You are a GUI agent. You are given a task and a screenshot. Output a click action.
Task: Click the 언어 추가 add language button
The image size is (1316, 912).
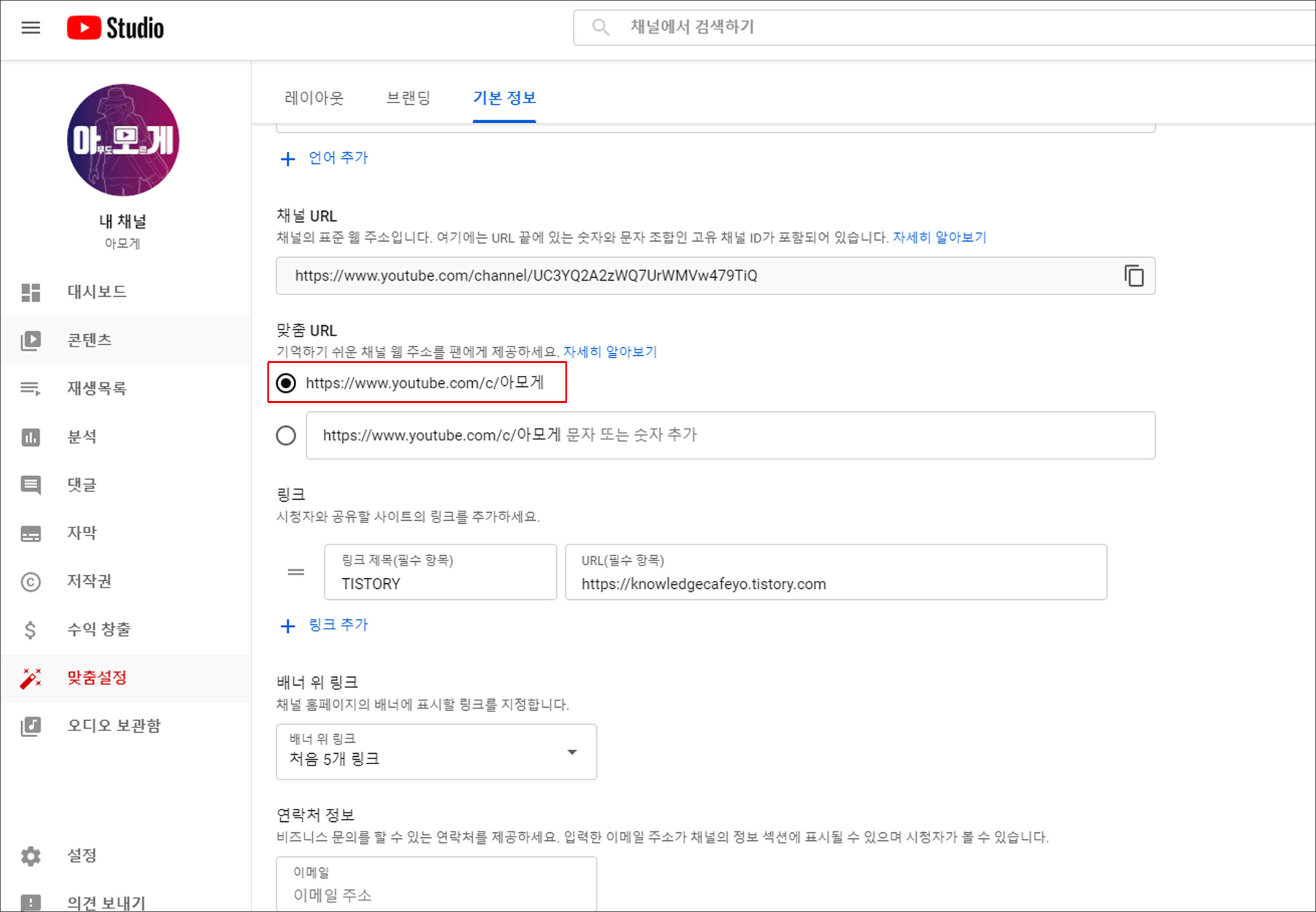coord(324,158)
